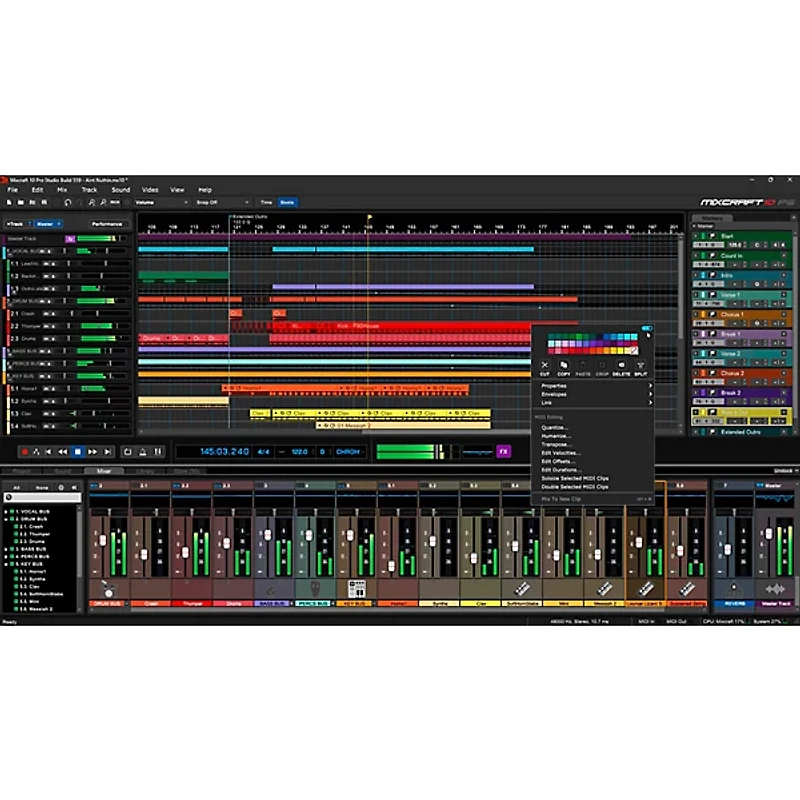This screenshot has height=800, width=800.
Task: Select the Cut icon in the context menu
Action: [x=546, y=365]
